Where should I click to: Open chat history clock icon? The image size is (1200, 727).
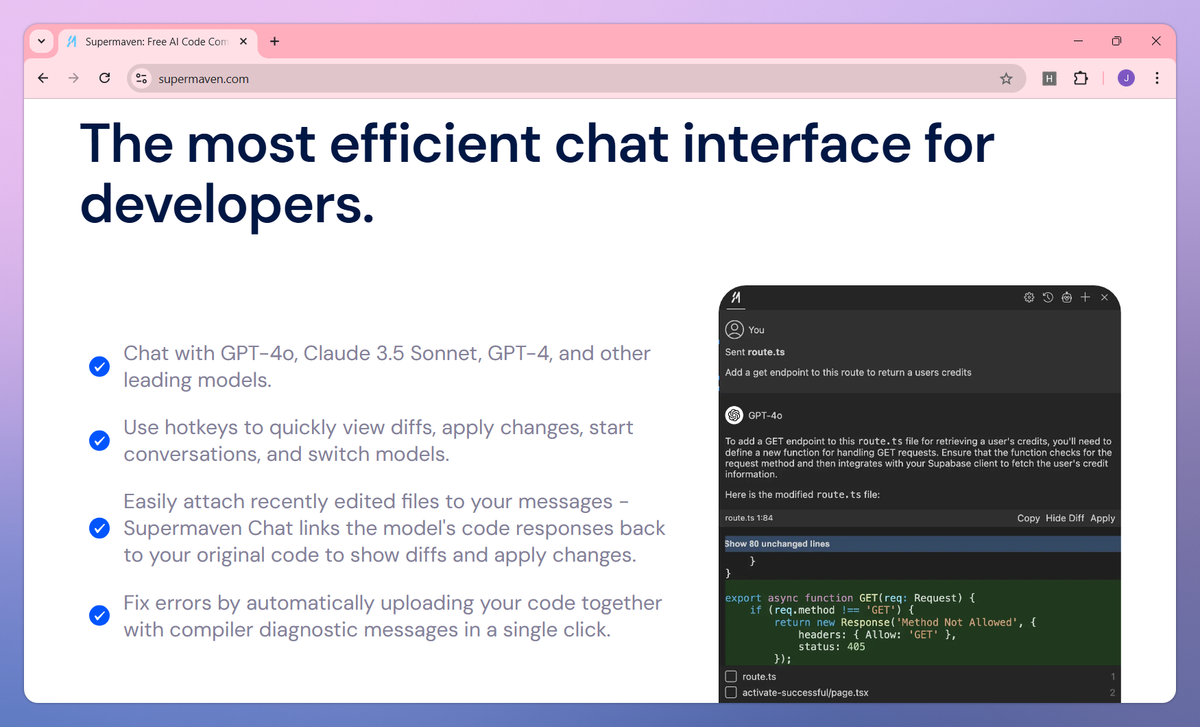[x=1047, y=297]
